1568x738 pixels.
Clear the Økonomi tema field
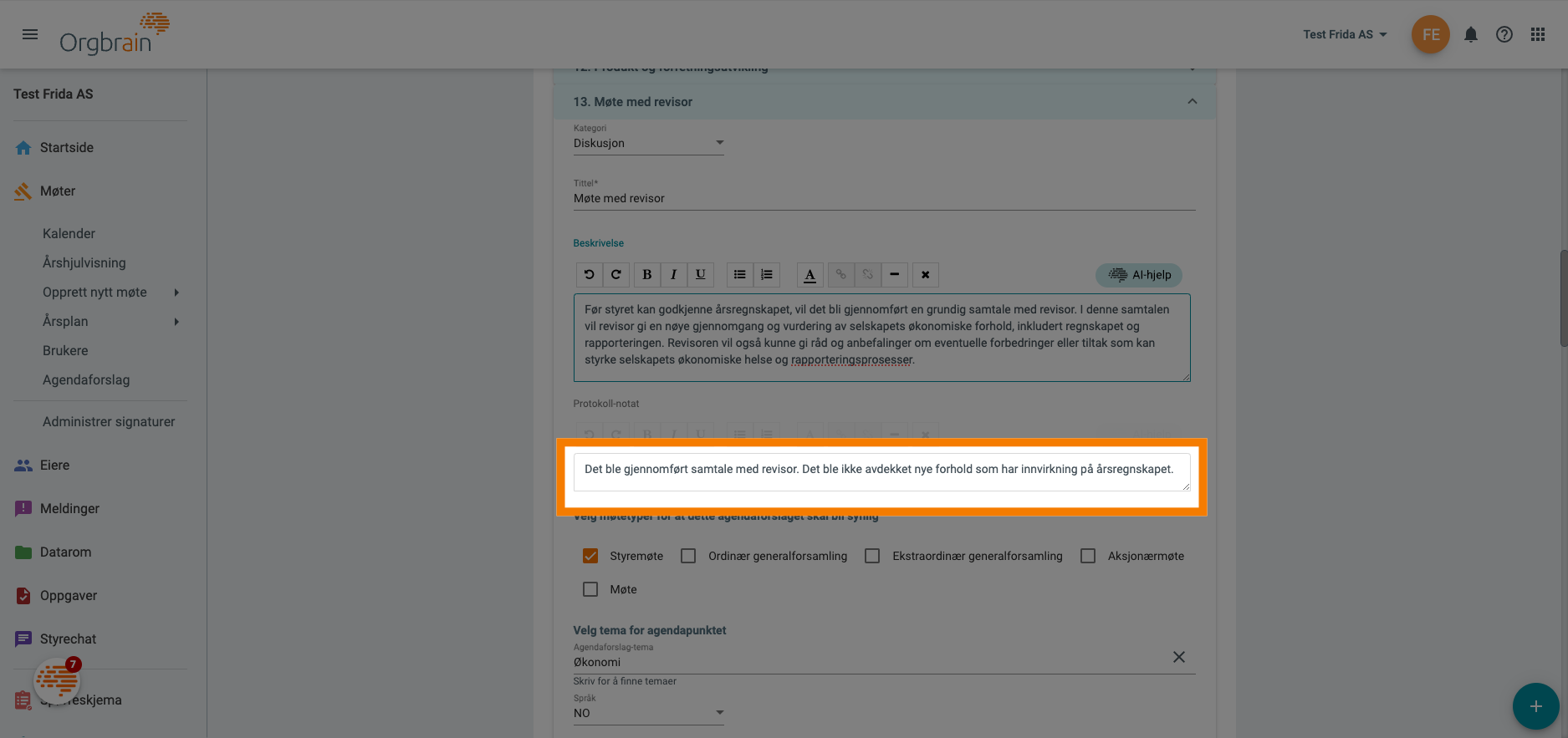point(1179,657)
